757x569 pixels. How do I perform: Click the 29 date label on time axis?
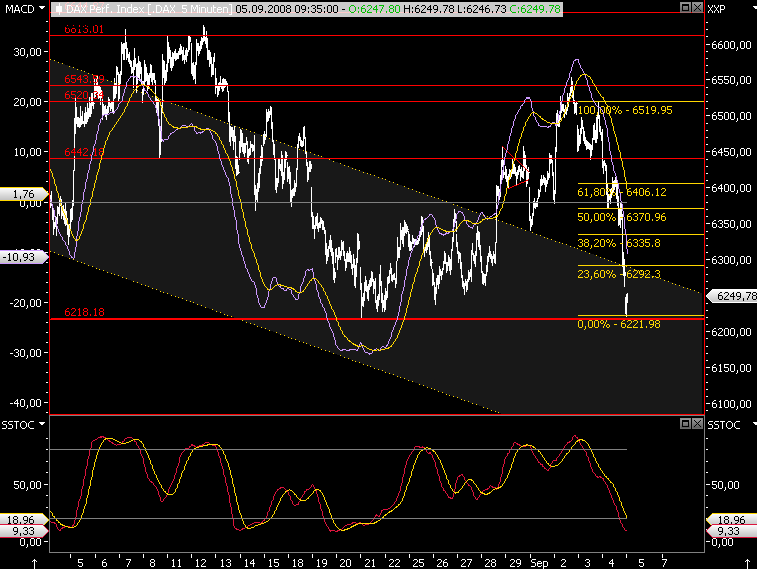[516, 563]
